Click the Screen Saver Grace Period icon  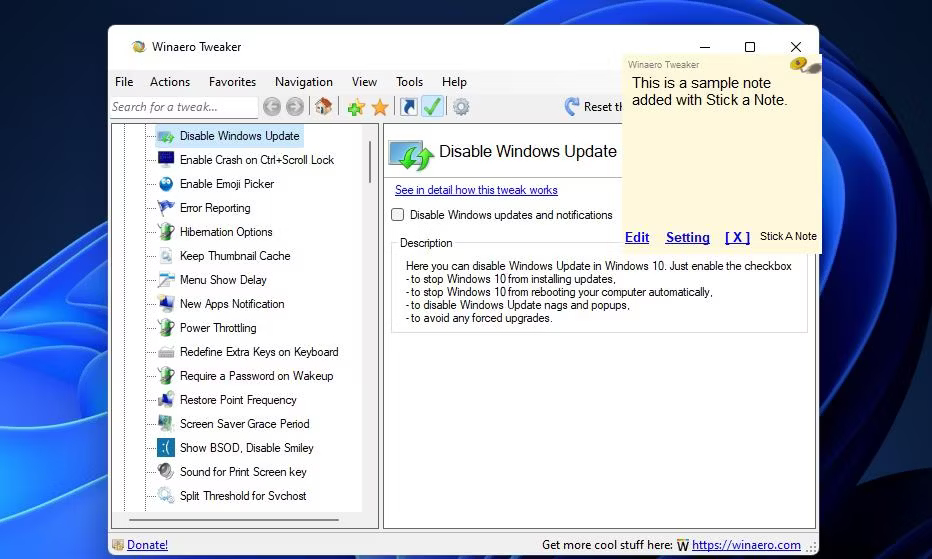166,424
